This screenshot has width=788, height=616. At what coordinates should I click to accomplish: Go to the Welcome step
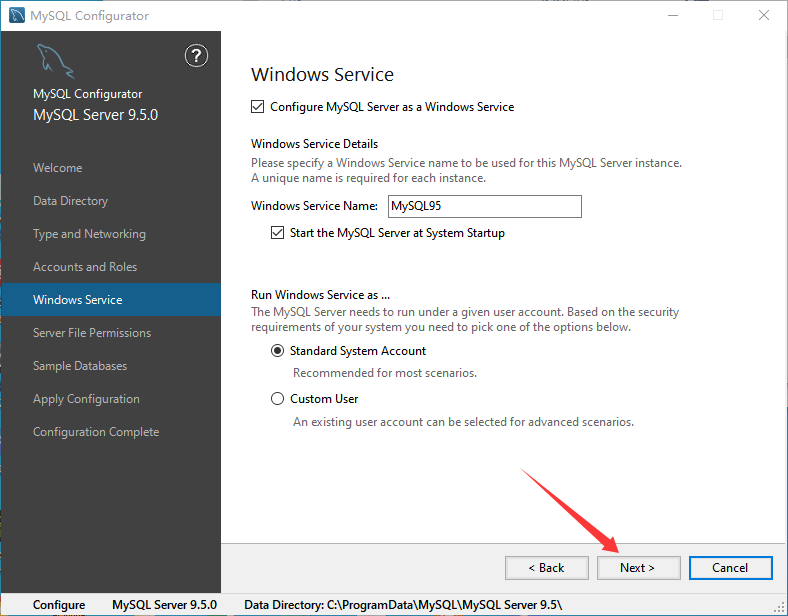pos(58,168)
